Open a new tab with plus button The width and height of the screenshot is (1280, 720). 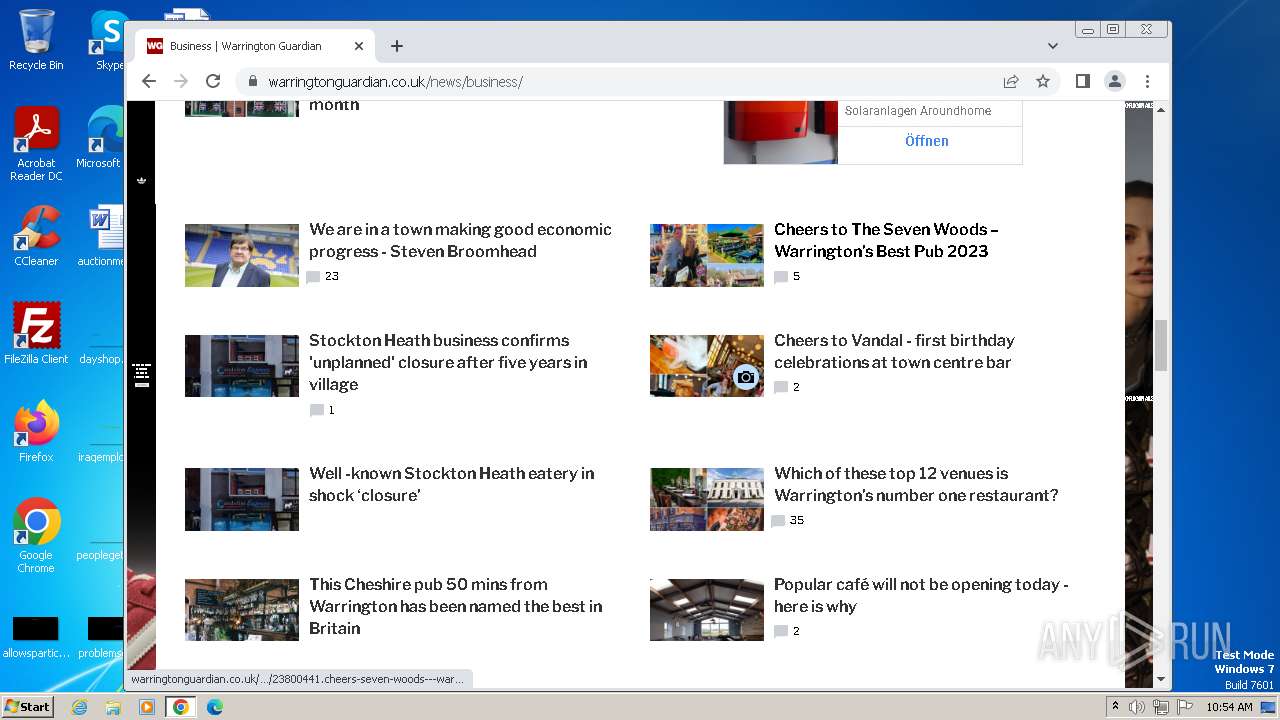[x=397, y=46]
